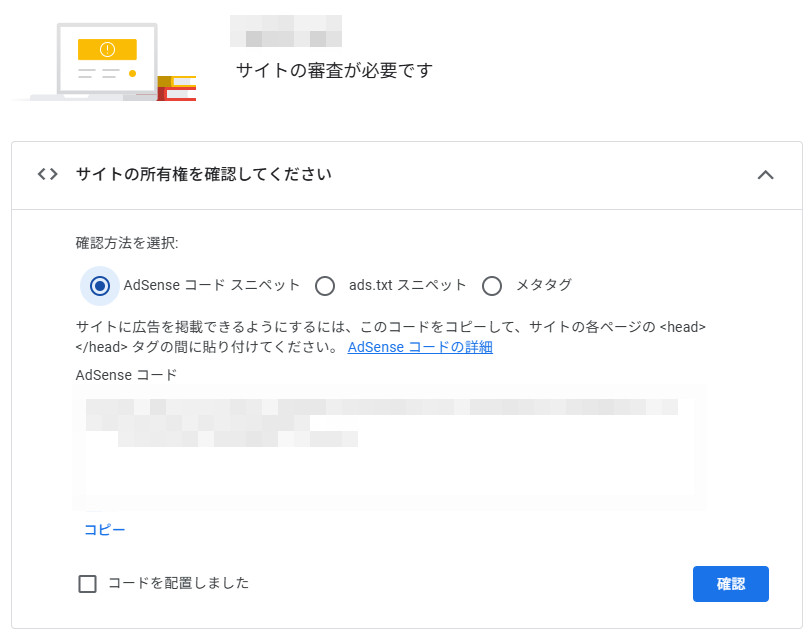This screenshot has width=810, height=633.
Task: Click the サイトの所有権を確認してください header title
Action: (204, 174)
